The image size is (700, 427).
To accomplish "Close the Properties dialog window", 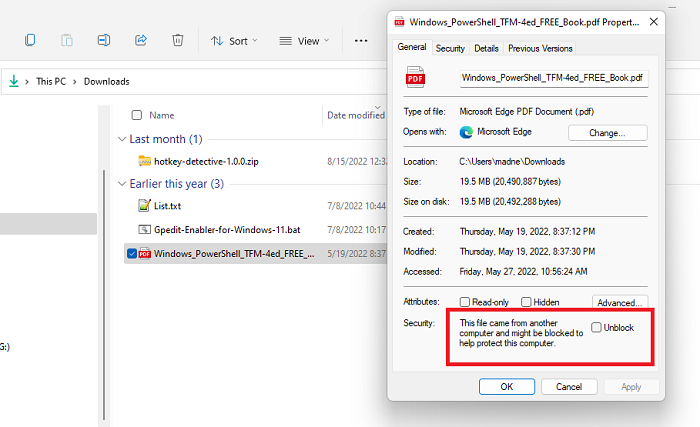I will 654,21.
